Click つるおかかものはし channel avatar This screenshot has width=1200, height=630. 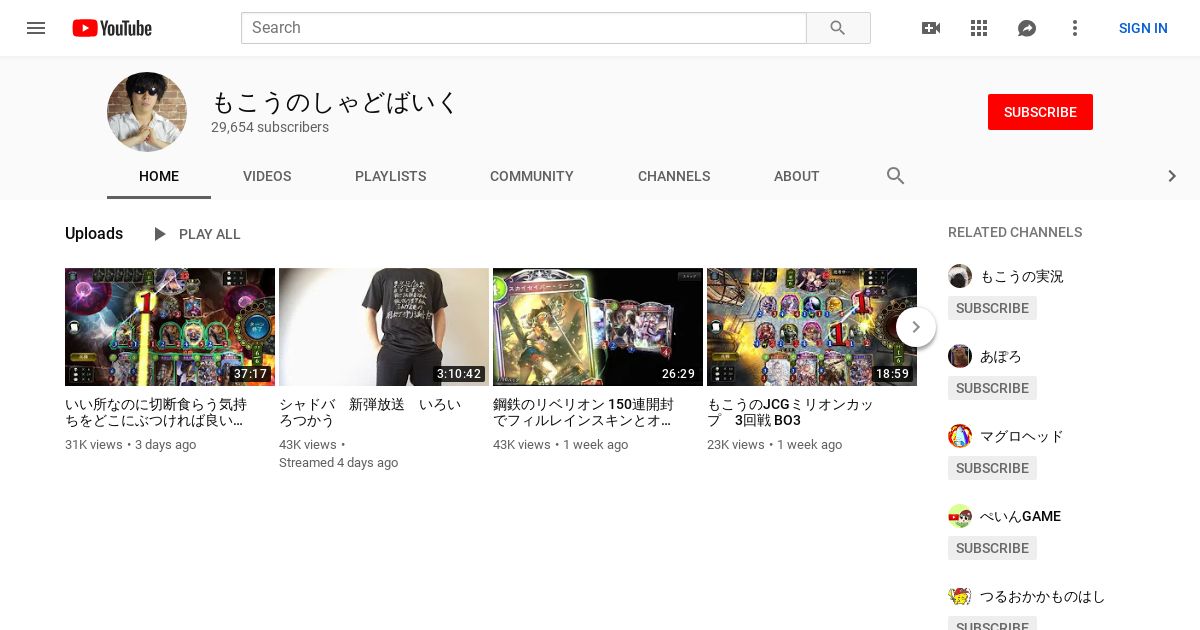point(960,596)
